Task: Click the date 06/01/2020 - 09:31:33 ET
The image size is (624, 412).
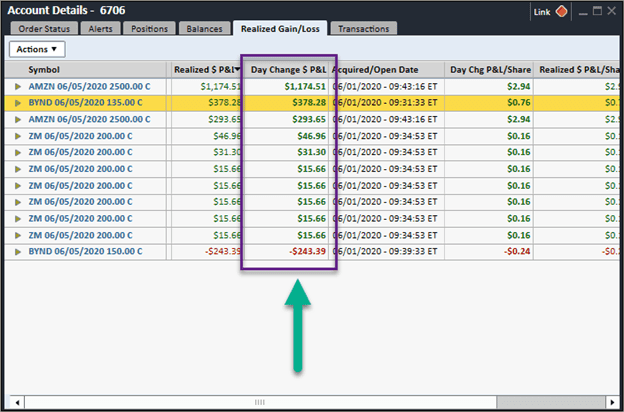Action: pyautogui.click(x=385, y=103)
